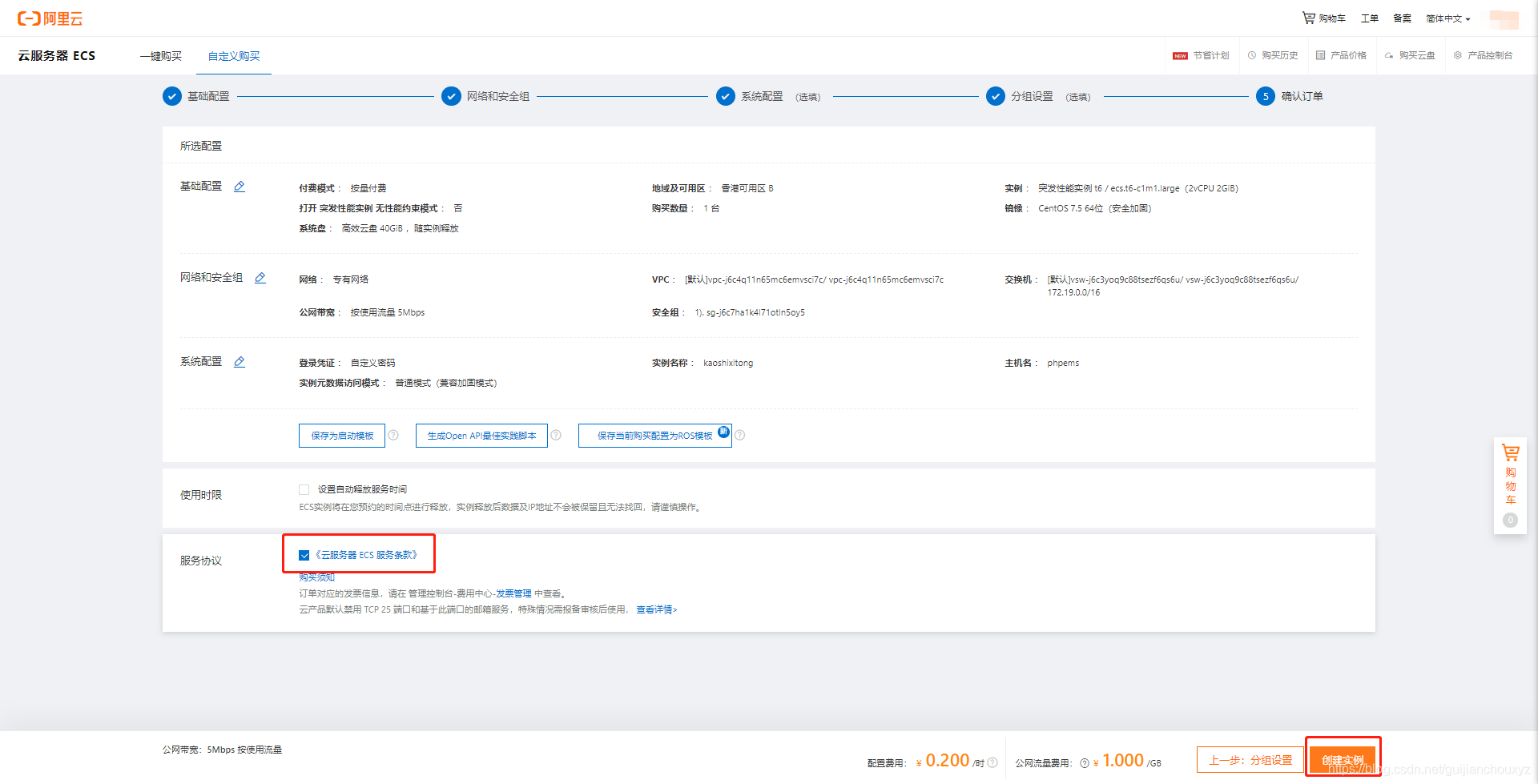This screenshot has height=784, width=1538.
Task: Click the Alibaba Cloud logo
Action: [50, 18]
